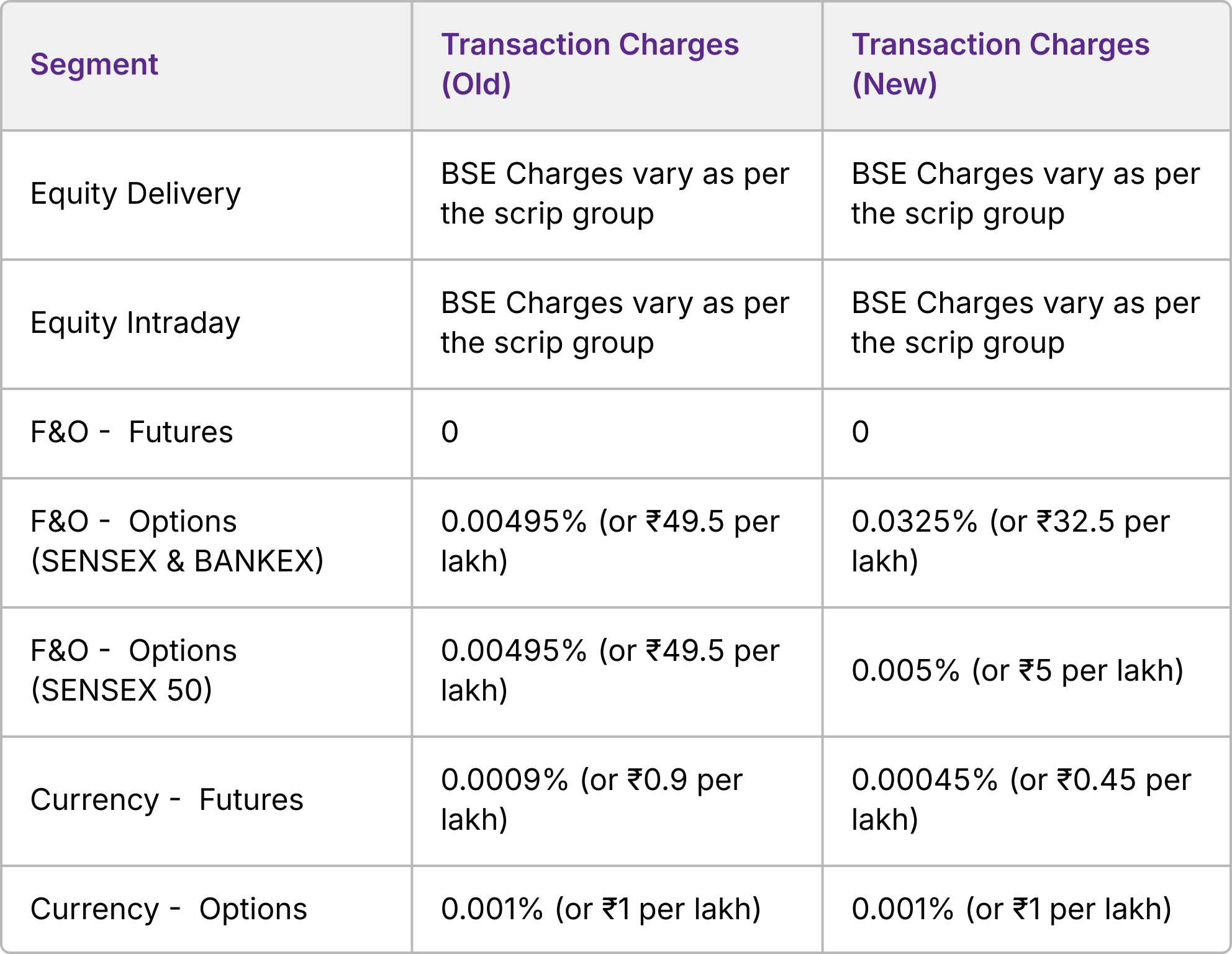
Task: Click the old SENSEX 50 Options 0.00495% cell
Action: [x=610, y=671]
